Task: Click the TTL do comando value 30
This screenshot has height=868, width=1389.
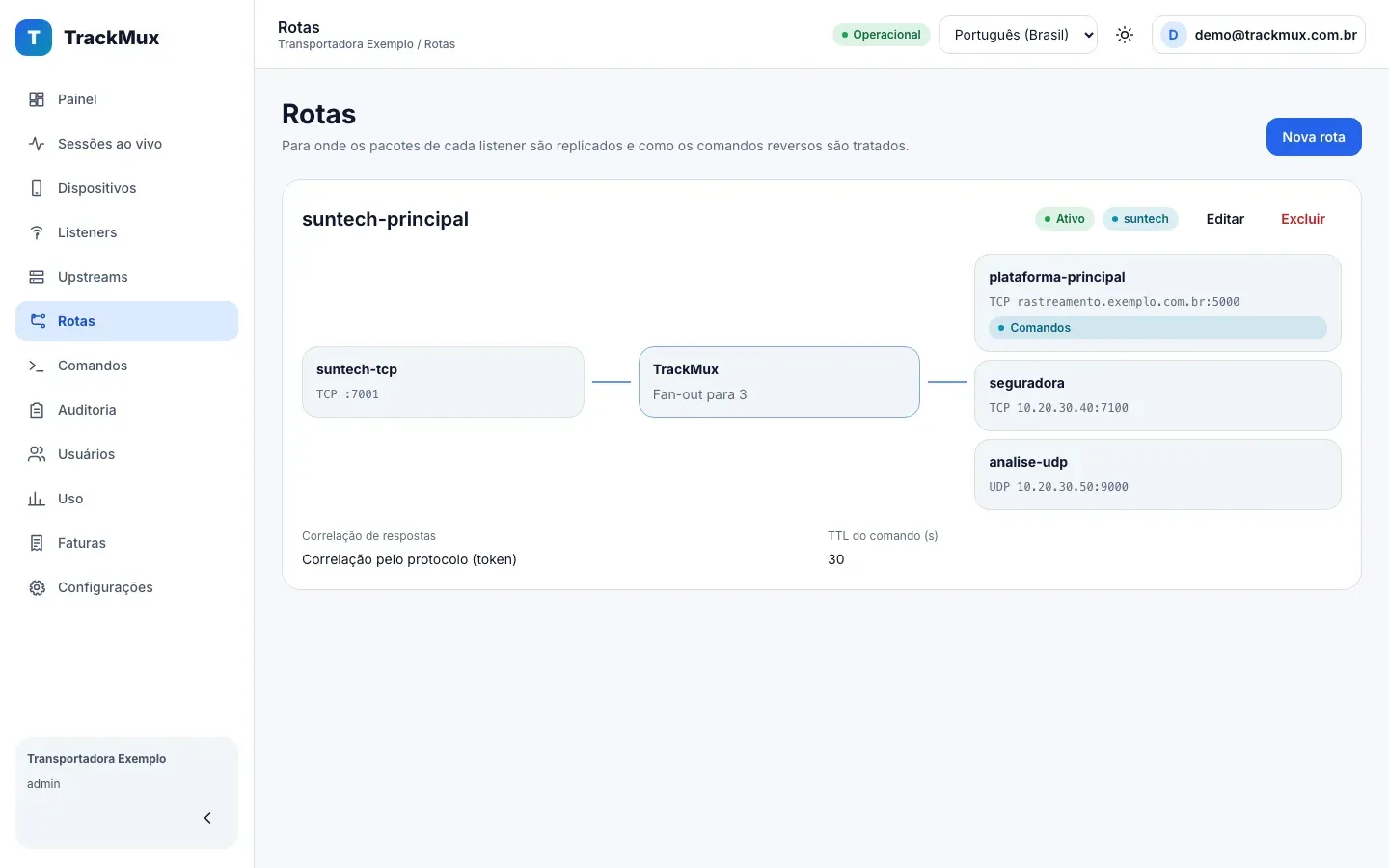Action: coord(836,559)
